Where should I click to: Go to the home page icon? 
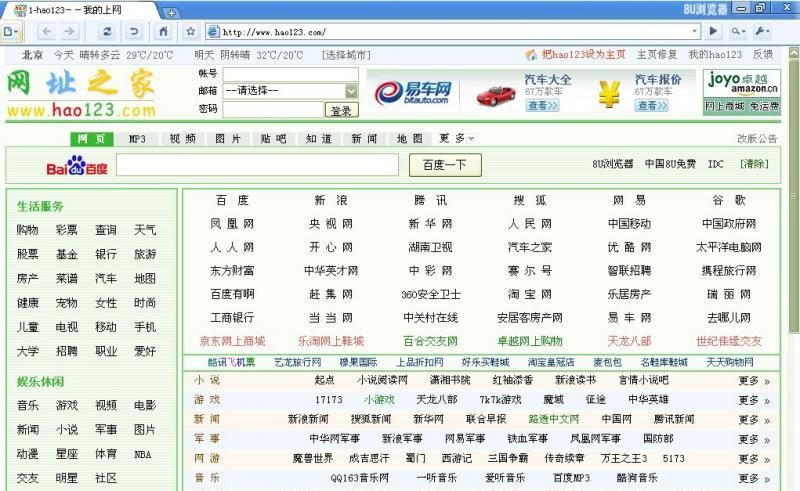163,32
